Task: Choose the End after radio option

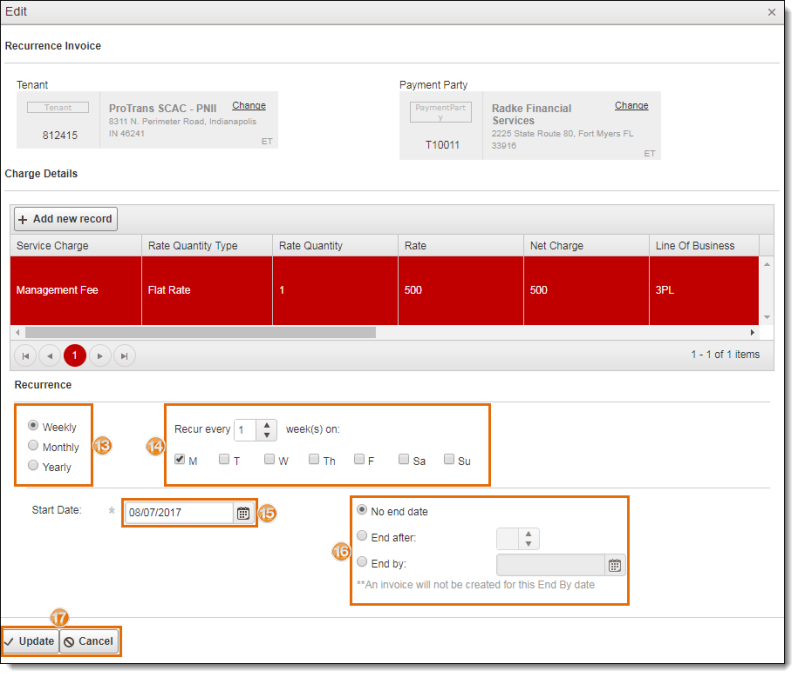Action: (362, 537)
